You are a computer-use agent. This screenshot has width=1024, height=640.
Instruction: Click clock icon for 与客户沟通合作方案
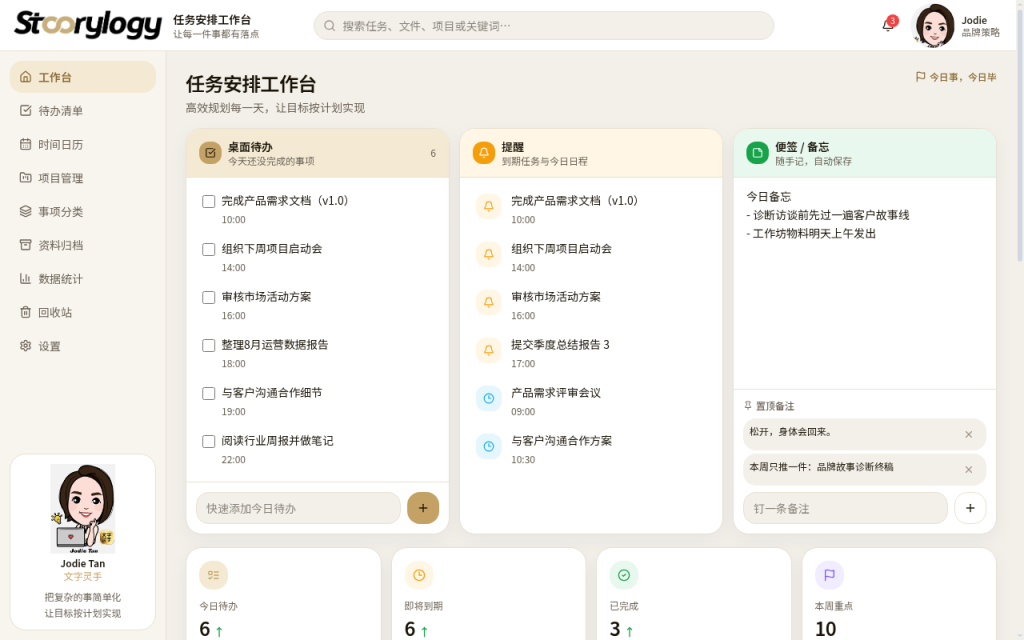tap(488, 446)
